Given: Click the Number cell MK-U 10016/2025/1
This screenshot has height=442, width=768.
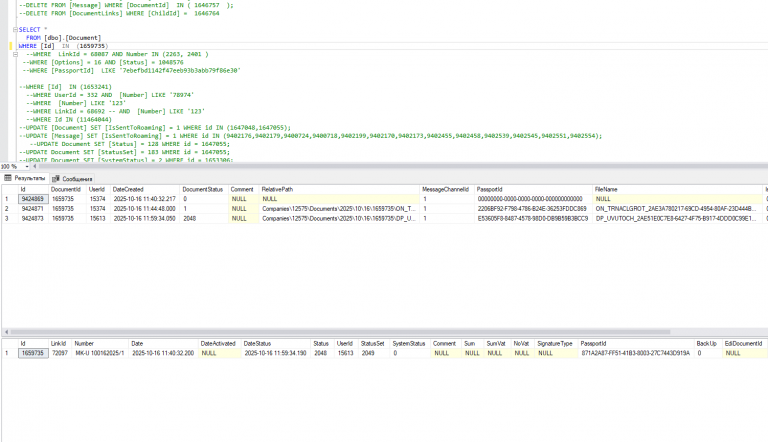Looking at the screenshot, I should click(x=99, y=353).
